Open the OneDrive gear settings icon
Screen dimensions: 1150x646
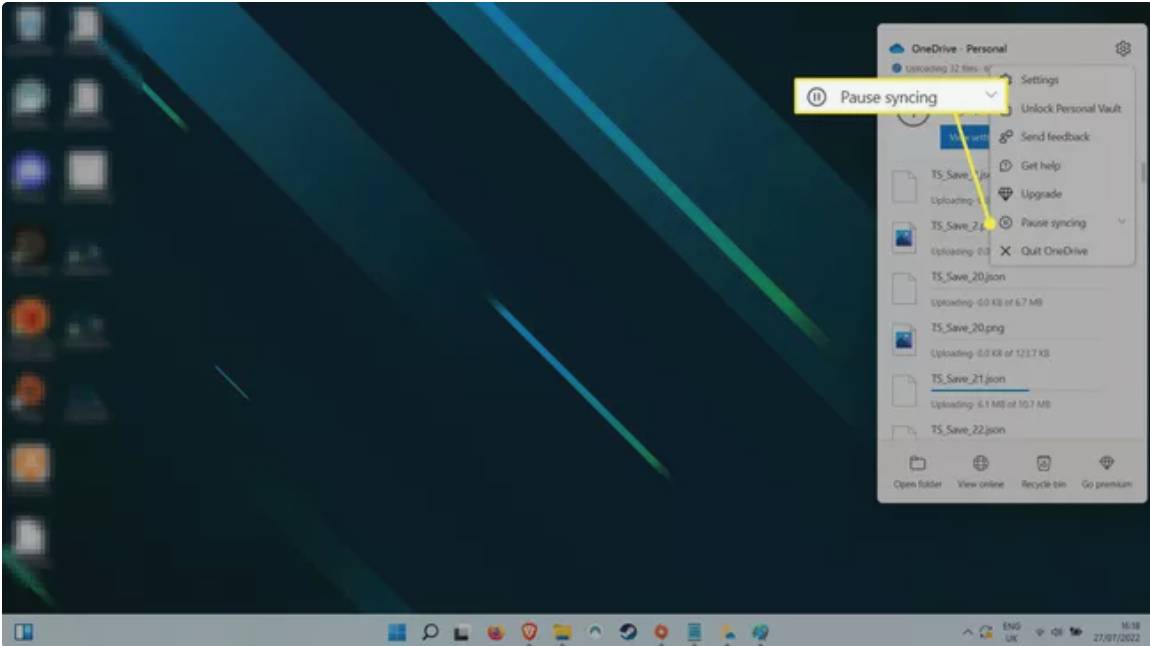click(x=1122, y=48)
